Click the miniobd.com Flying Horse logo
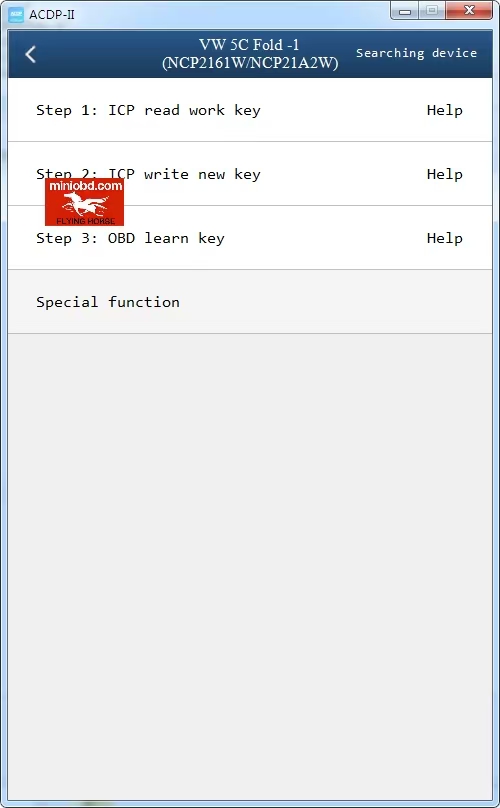Viewport: 500px width, 808px height. (85, 202)
